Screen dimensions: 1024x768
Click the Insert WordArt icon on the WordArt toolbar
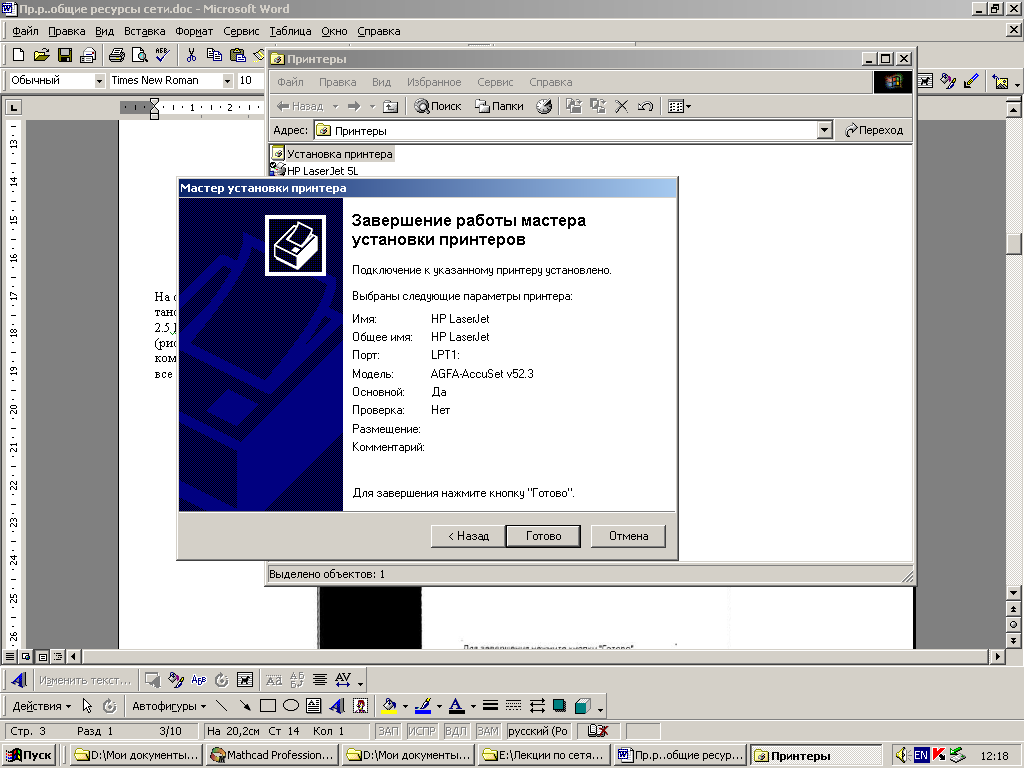click(19, 680)
